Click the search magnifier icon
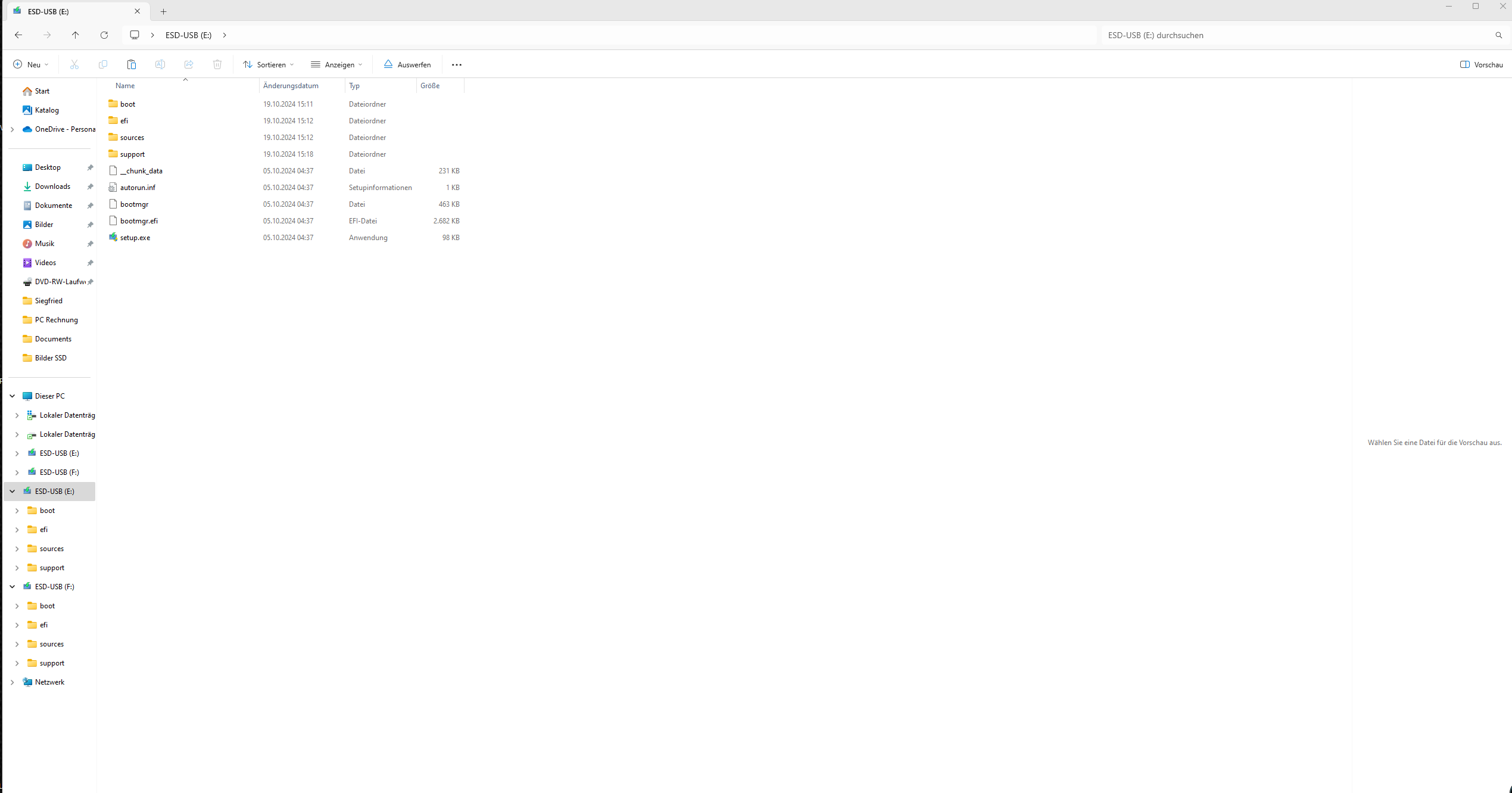 tap(1498, 35)
